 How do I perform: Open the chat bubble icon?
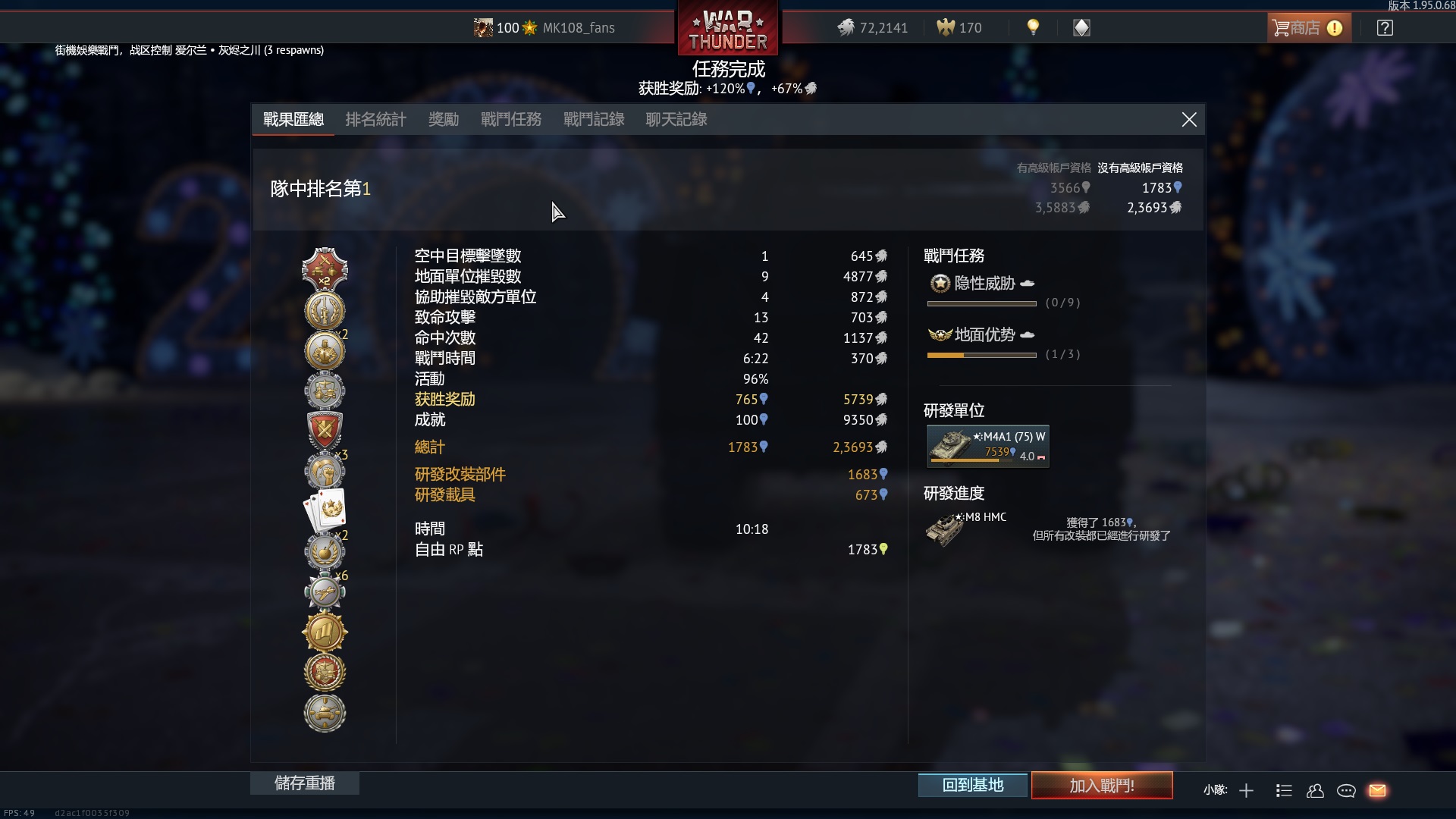coord(1346,790)
